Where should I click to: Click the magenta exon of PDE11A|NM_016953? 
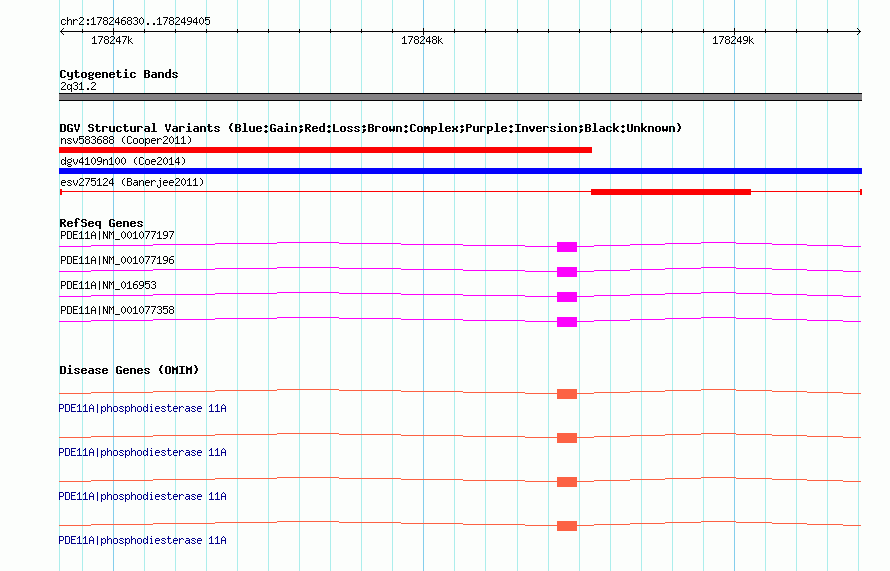coord(567,297)
